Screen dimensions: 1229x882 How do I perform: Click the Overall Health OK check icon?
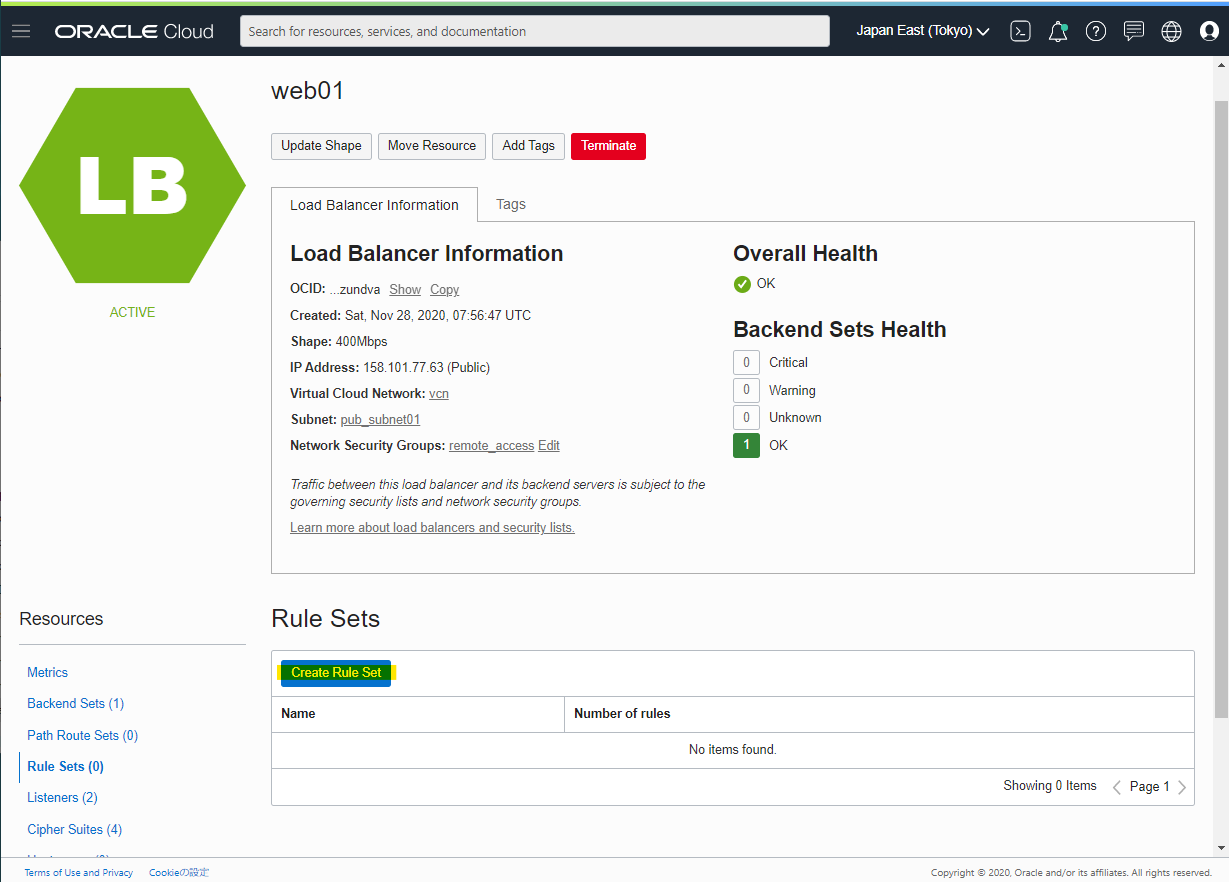[742, 284]
